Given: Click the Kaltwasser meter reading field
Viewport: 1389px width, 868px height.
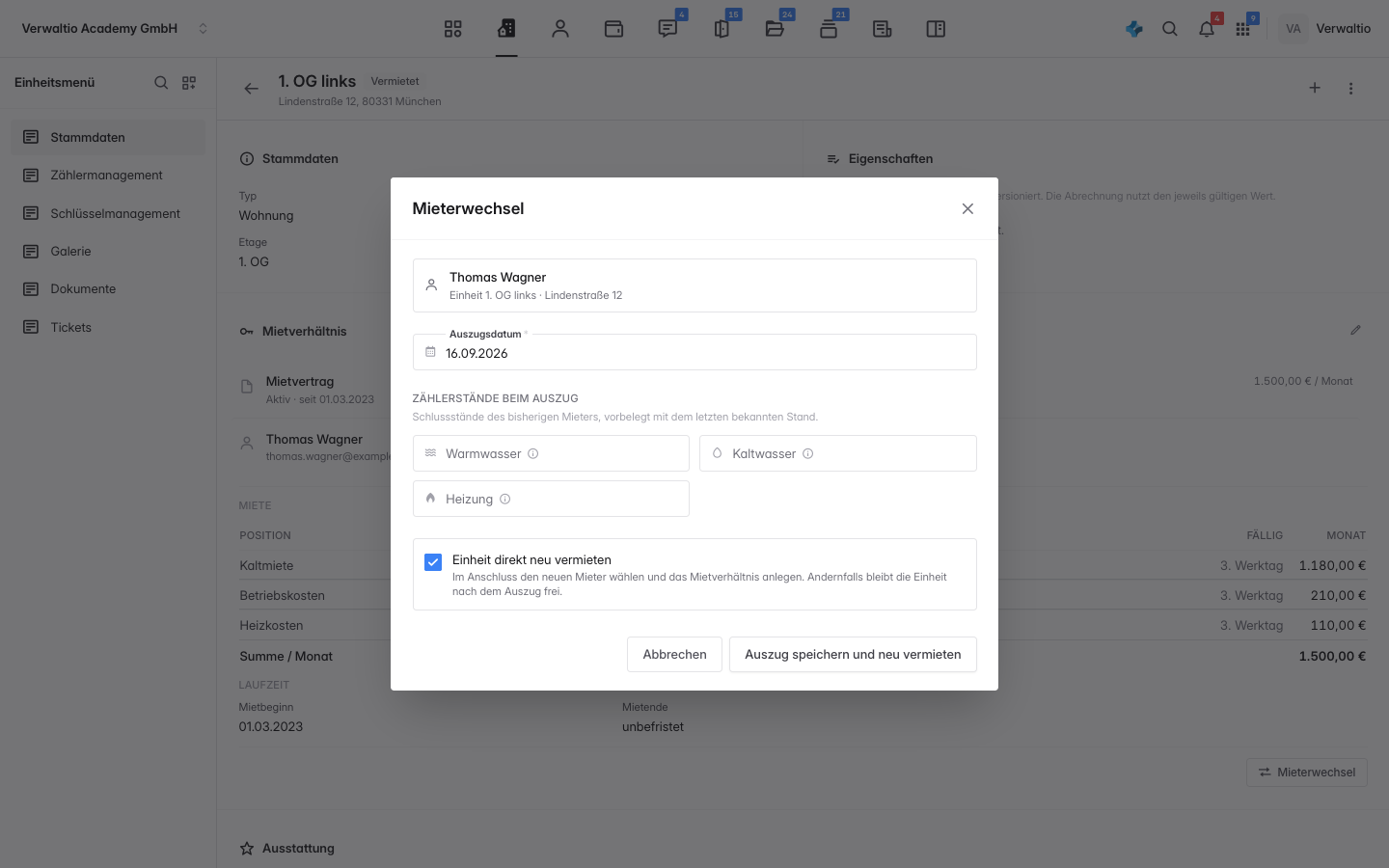Looking at the screenshot, I should tap(838, 453).
